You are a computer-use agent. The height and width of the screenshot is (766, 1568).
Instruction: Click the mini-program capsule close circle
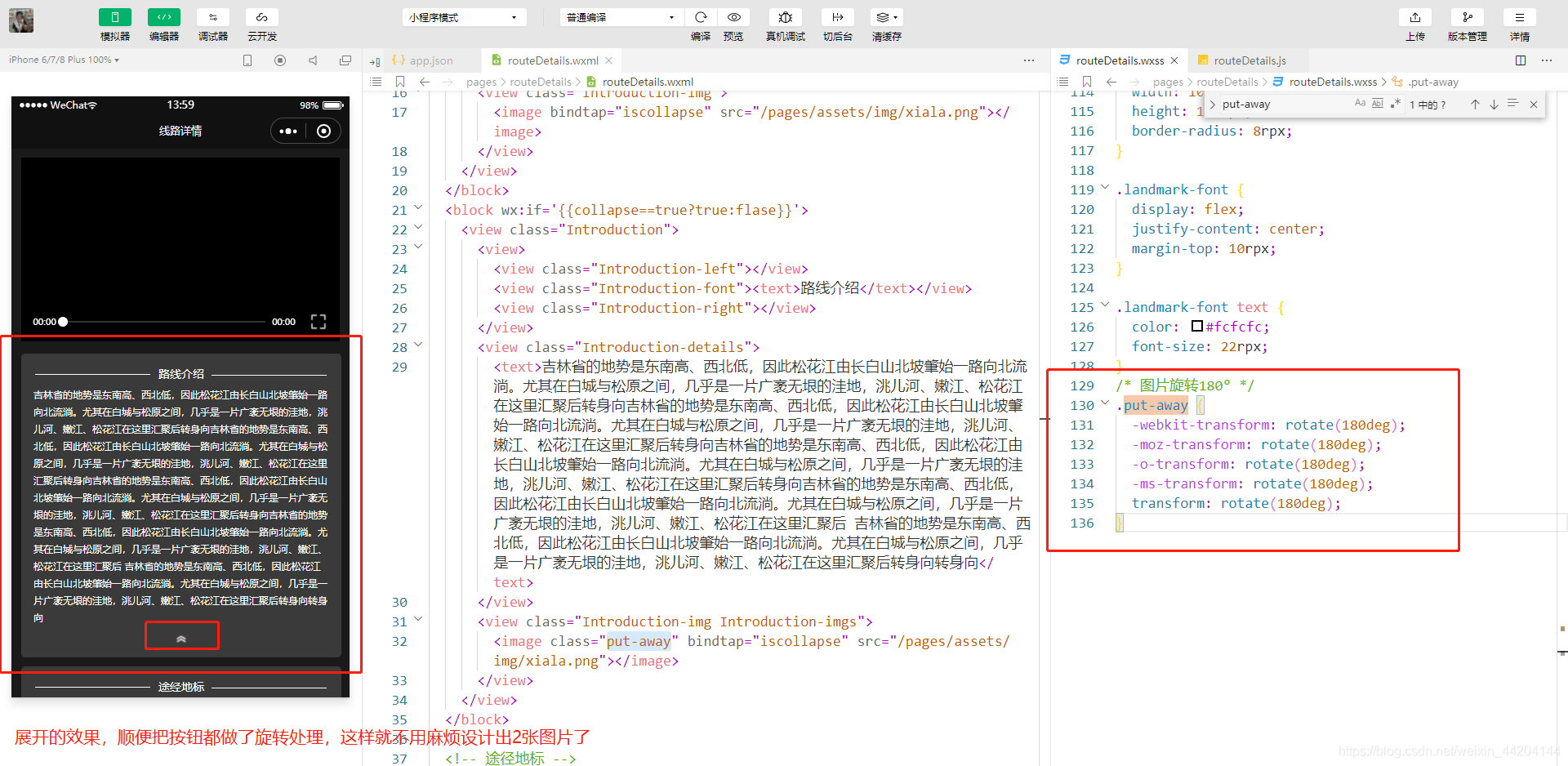click(x=324, y=131)
